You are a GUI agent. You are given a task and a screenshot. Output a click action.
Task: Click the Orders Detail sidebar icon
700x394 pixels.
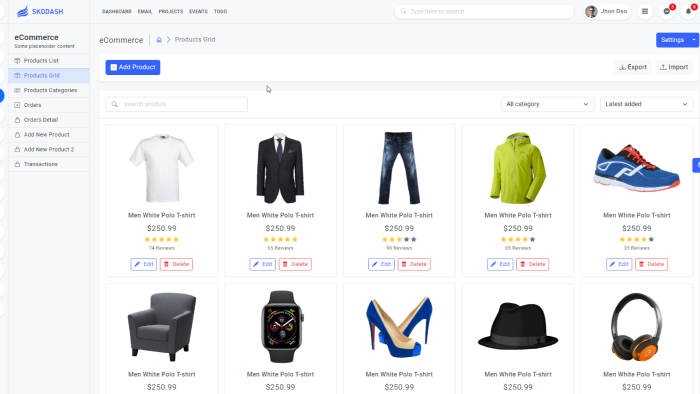pyautogui.click(x=17, y=120)
